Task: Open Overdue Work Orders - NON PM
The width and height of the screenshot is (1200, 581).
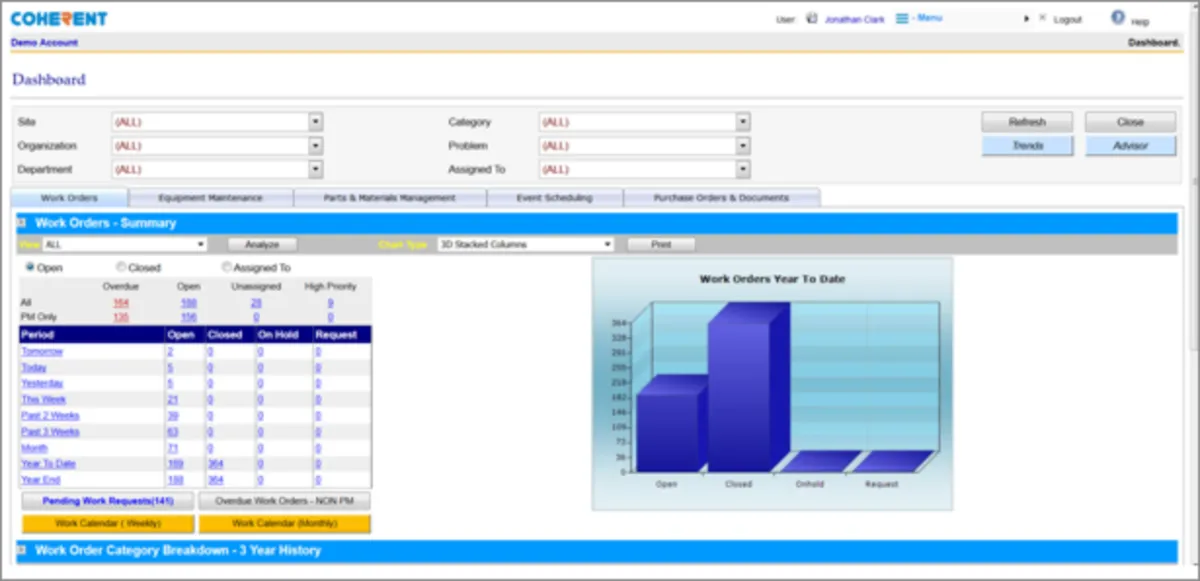Action: pos(285,500)
